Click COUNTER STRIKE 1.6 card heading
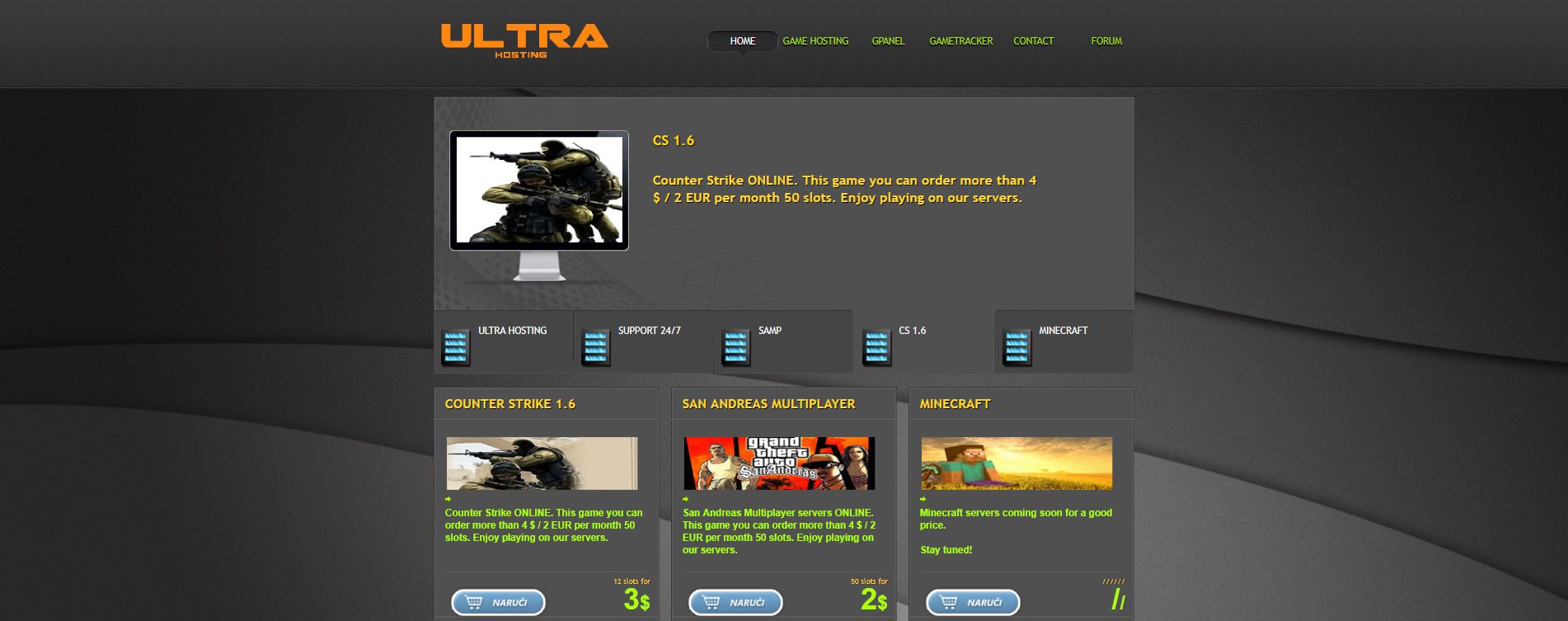Screen dimensions: 1568x621 [510, 404]
